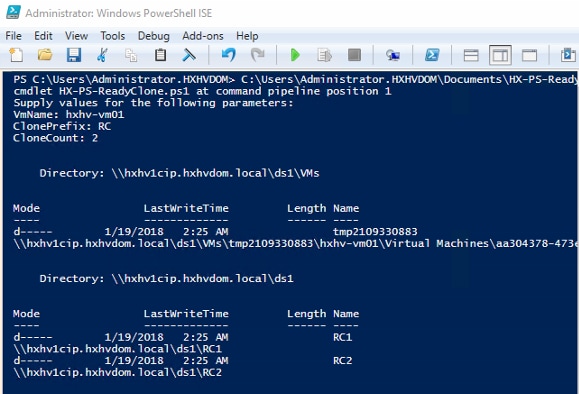579x394 pixels.
Task: Open the View menu
Action: 76,36
